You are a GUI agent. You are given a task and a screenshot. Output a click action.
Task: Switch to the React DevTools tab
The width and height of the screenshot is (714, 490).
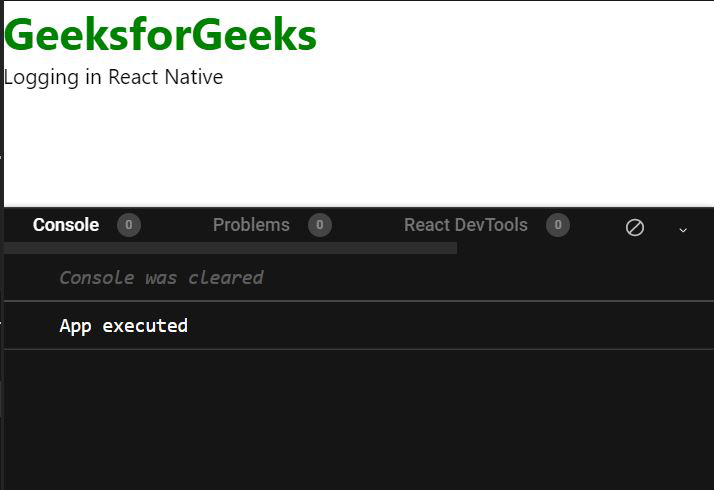click(x=466, y=225)
